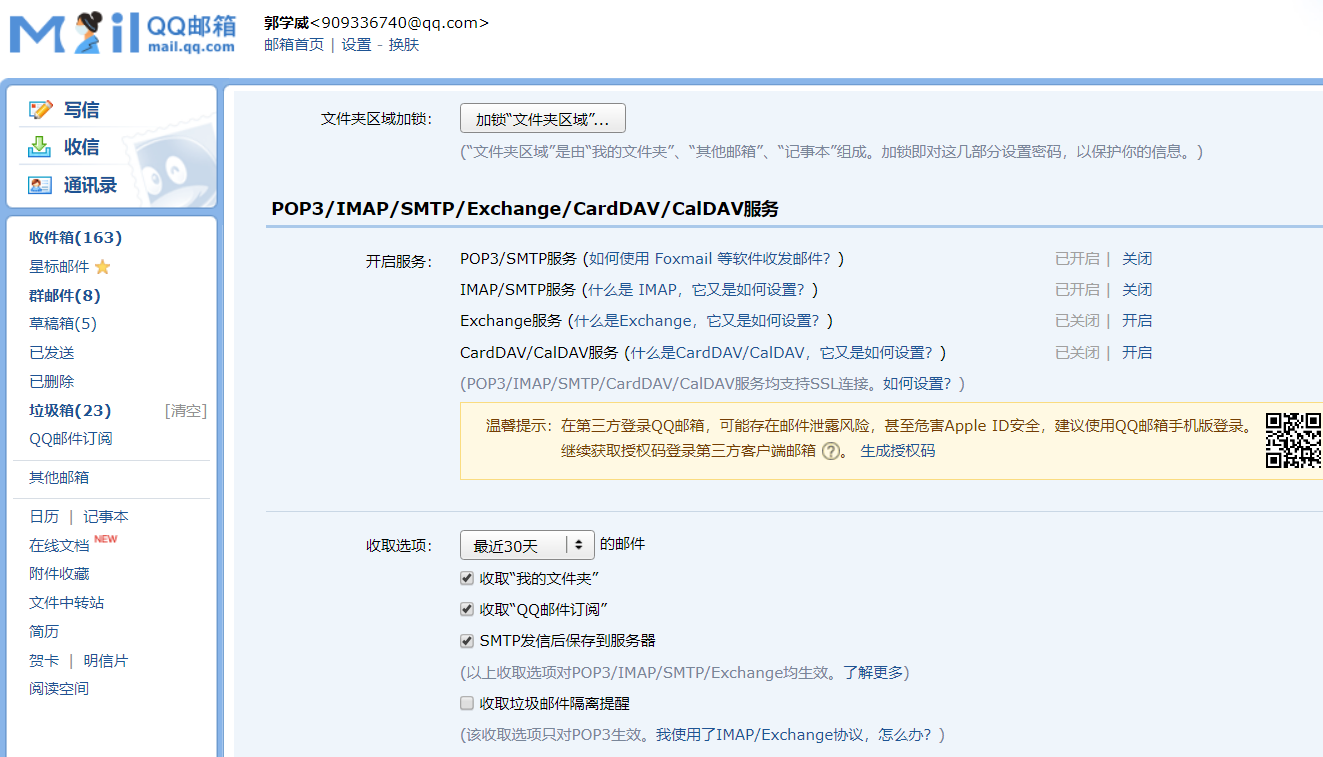Uncheck the 收取“我的文件夹” checkbox
Image resolution: width=1323 pixels, height=757 pixels.
point(467,578)
